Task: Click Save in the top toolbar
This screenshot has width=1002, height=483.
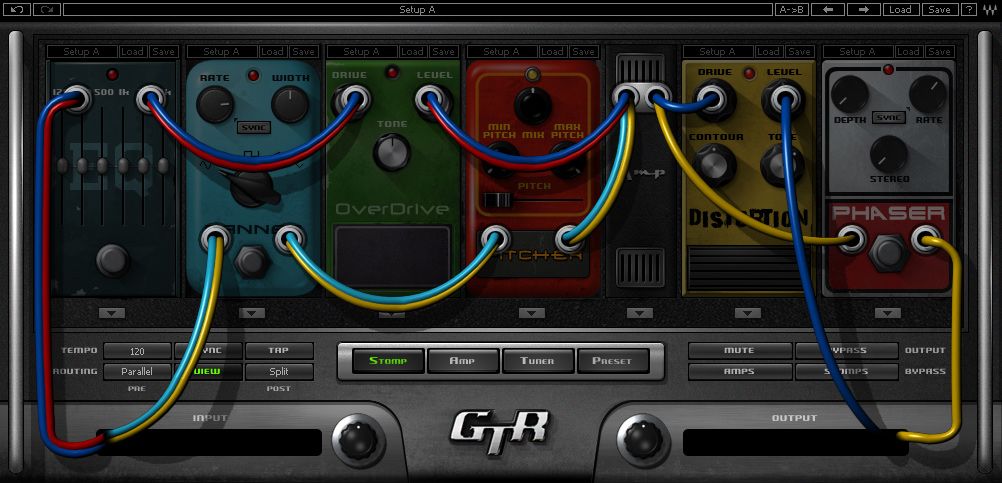Action: coord(939,10)
